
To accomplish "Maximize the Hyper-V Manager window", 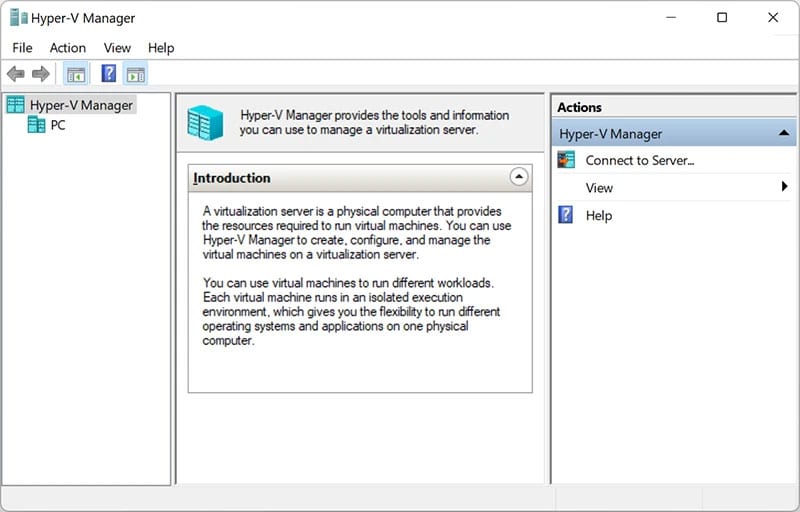I will pos(722,18).
